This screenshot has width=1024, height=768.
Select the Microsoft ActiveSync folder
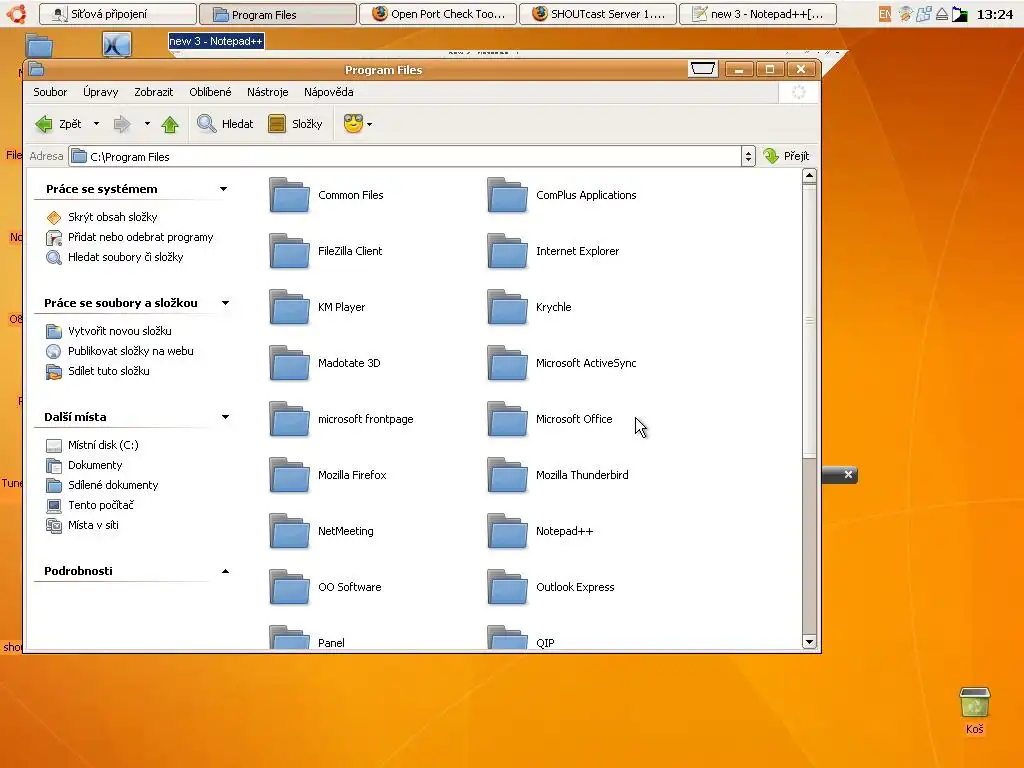pyautogui.click(x=562, y=363)
